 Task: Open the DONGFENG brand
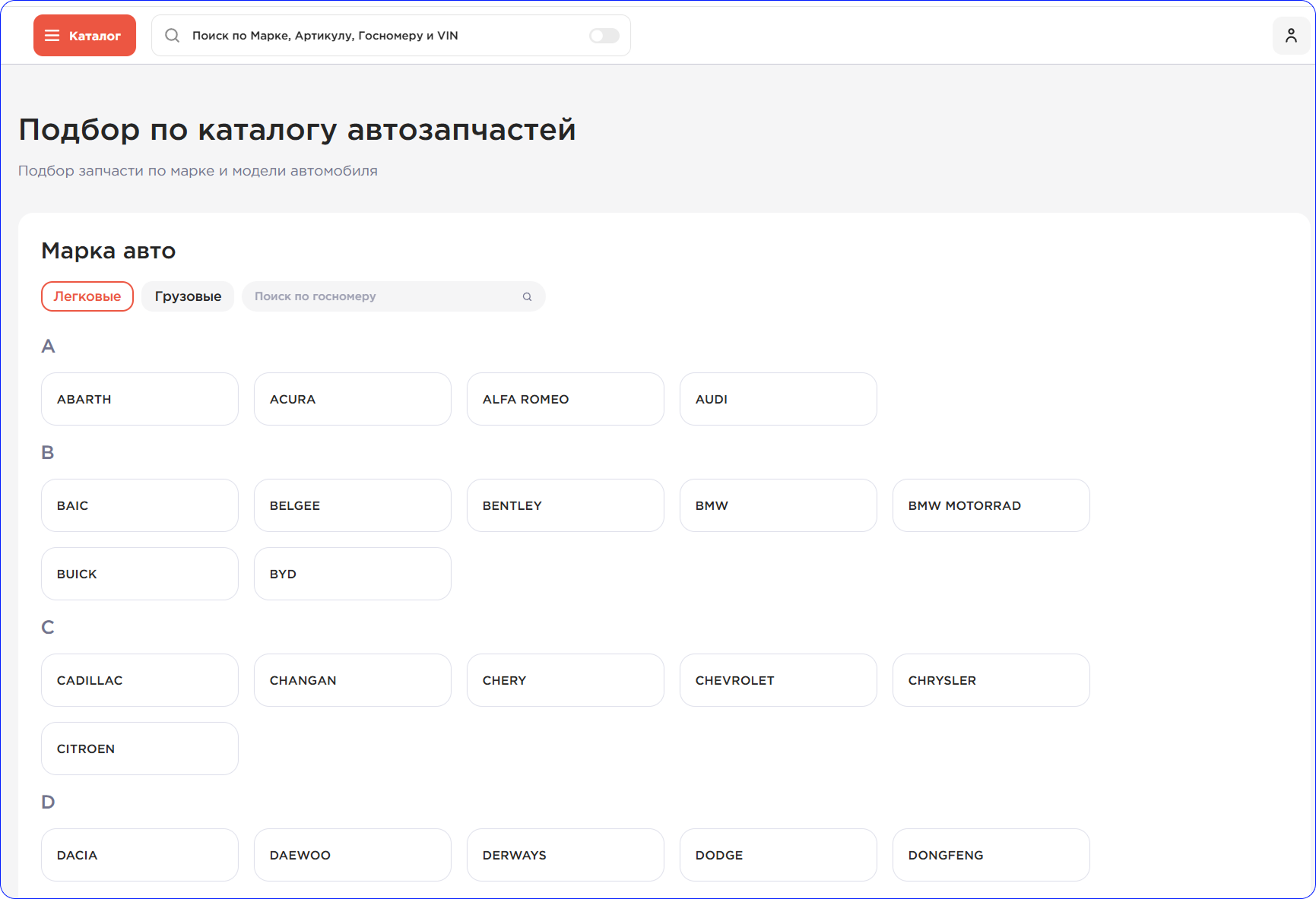coord(991,855)
